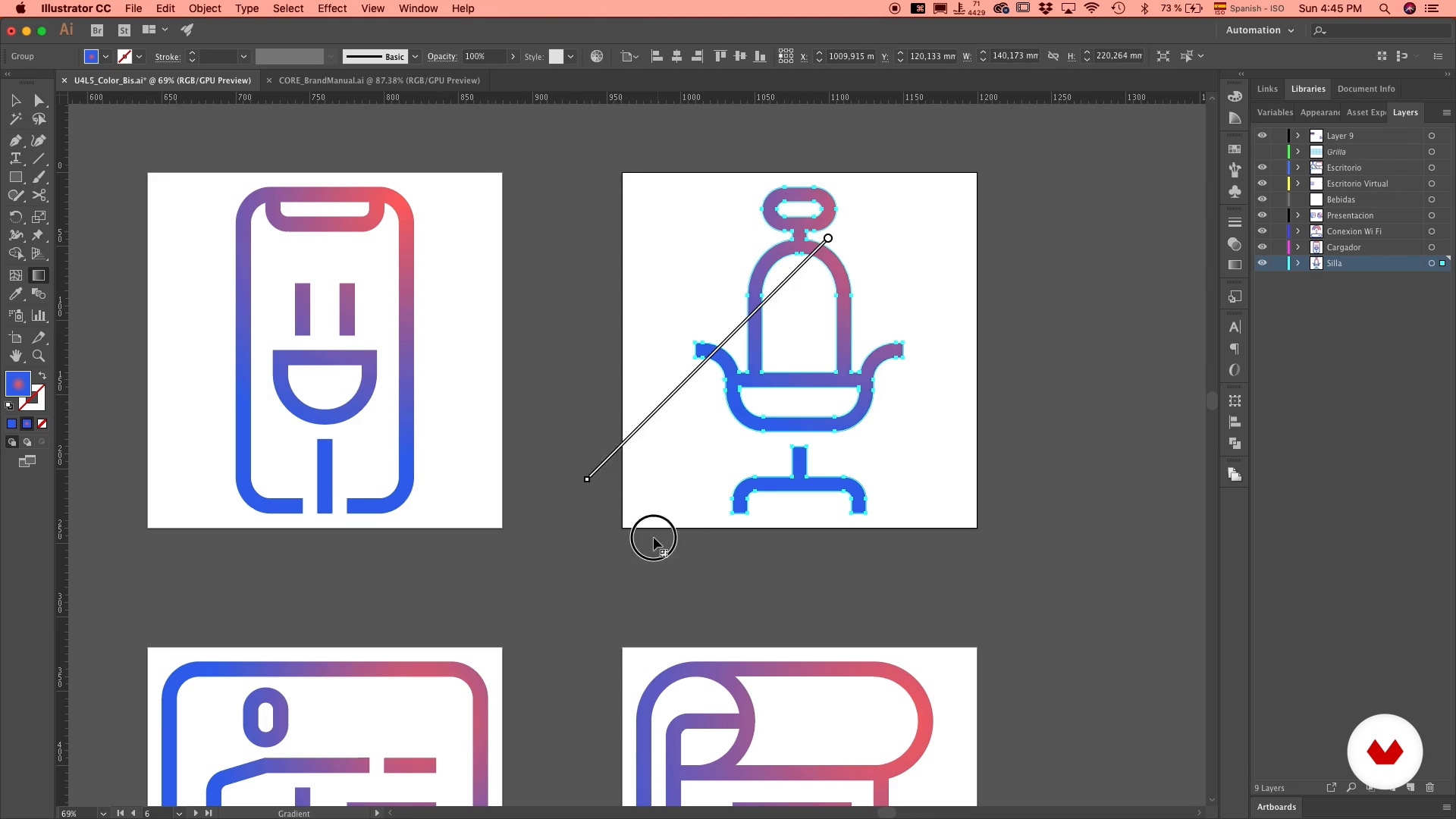
Task: Swap fill and stroke colors
Action: [42, 376]
